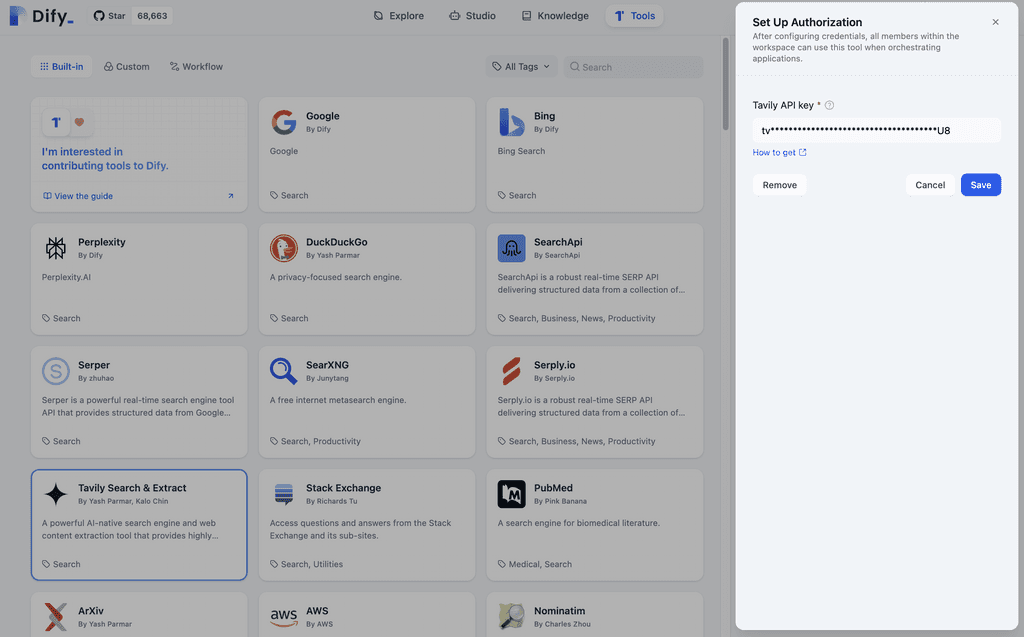
Task: Select the Perplexity tool icon
Action: (x=55, y=248)
